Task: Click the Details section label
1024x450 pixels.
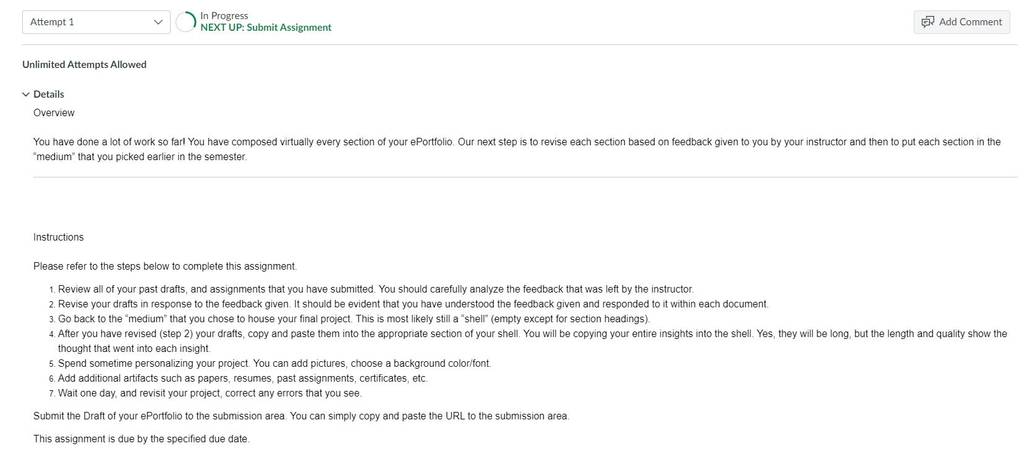Action: [48, 94]
